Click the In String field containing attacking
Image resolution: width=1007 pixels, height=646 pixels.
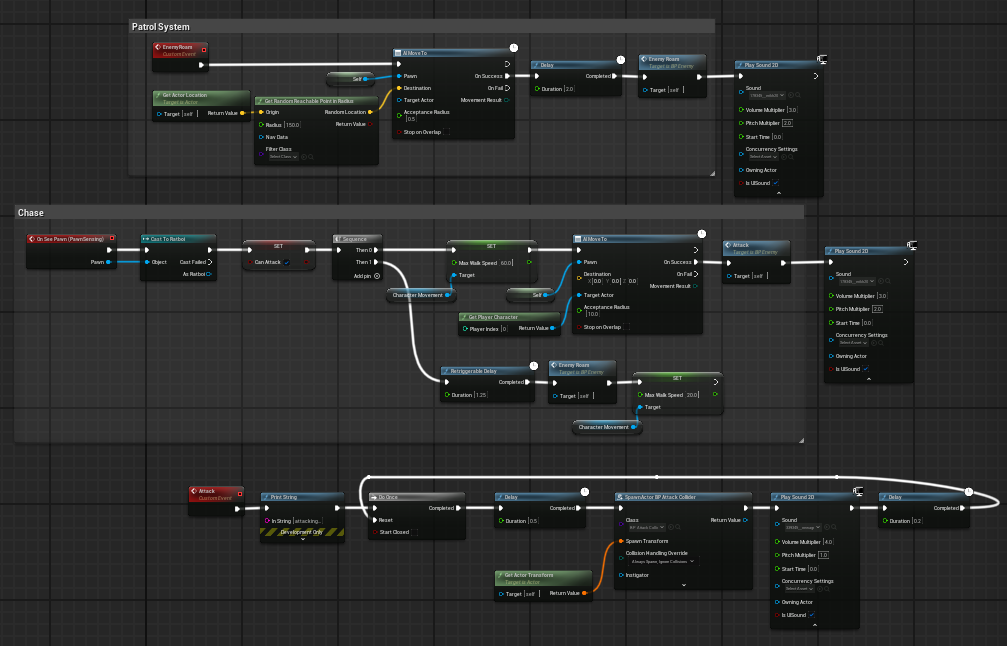tap(308, 521)
